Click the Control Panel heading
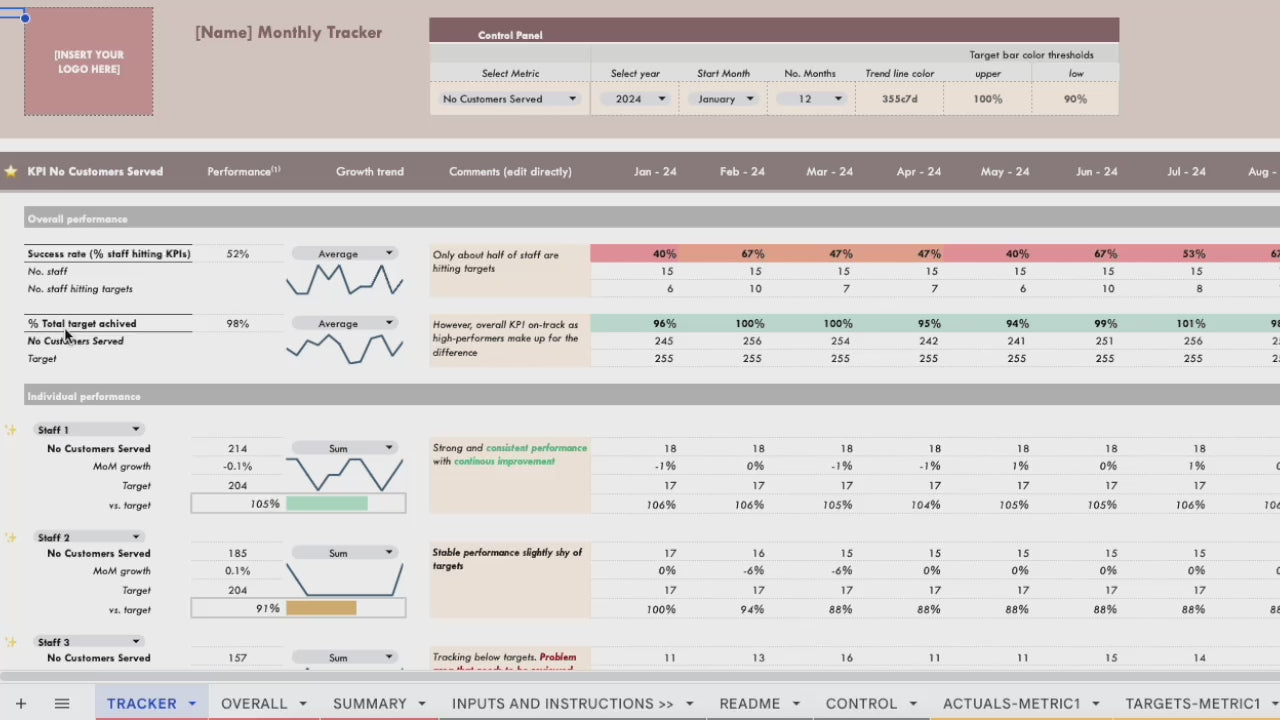Screen dimensions: 1280x720 click(510, 35)
